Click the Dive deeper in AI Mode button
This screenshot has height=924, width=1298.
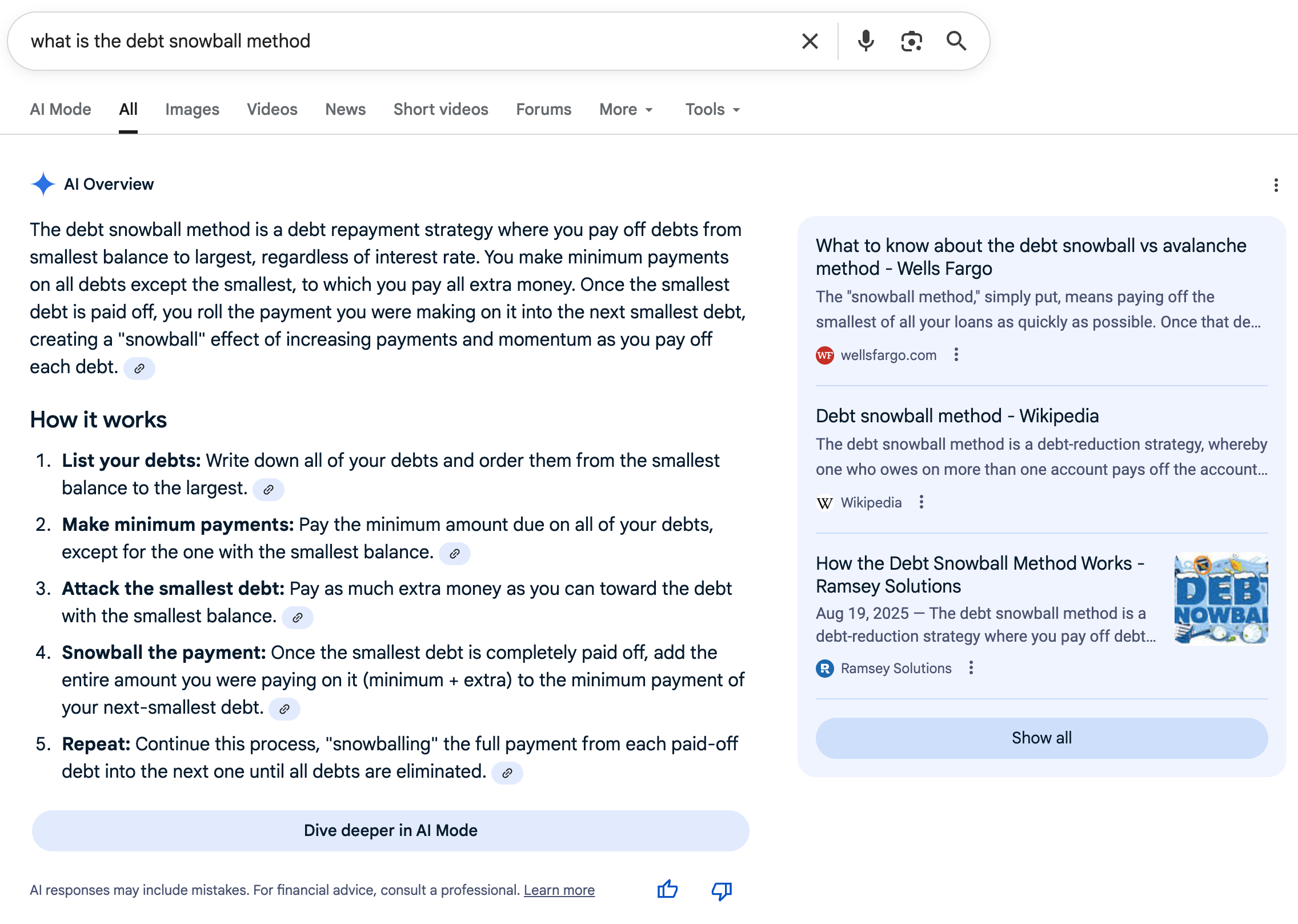coord(390,830)
